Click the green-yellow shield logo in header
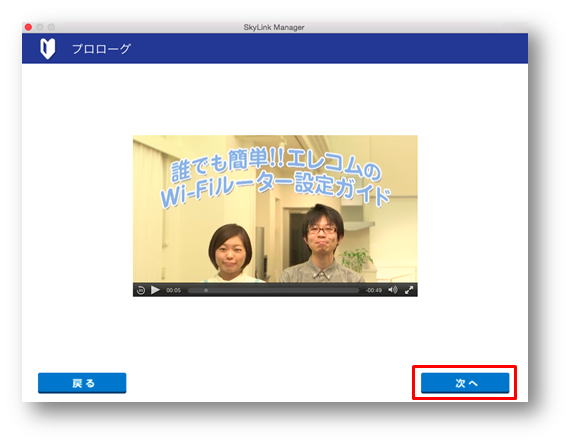 click(48, 48)
